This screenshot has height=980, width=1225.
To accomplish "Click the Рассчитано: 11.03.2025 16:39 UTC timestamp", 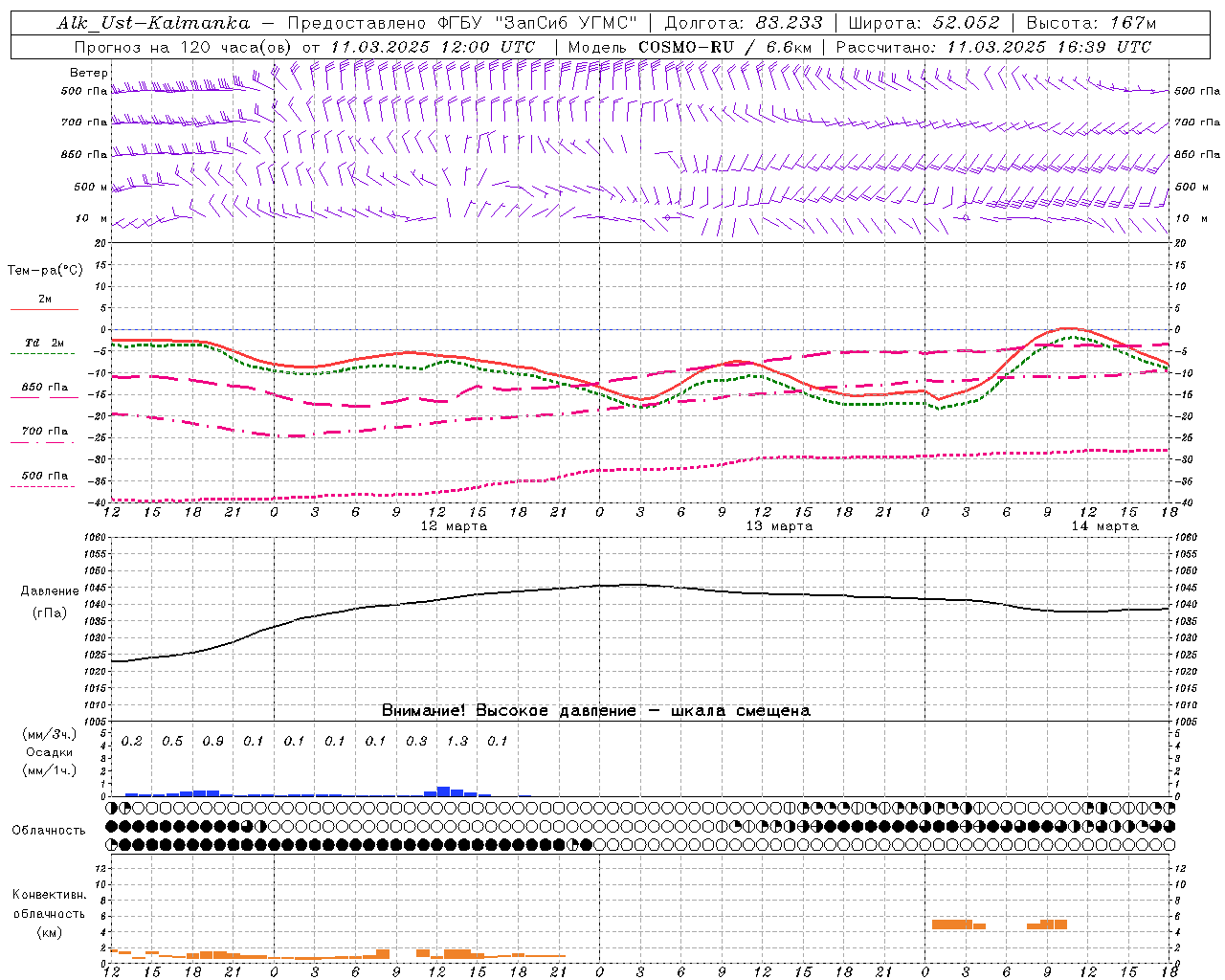I will click(993, 47).
